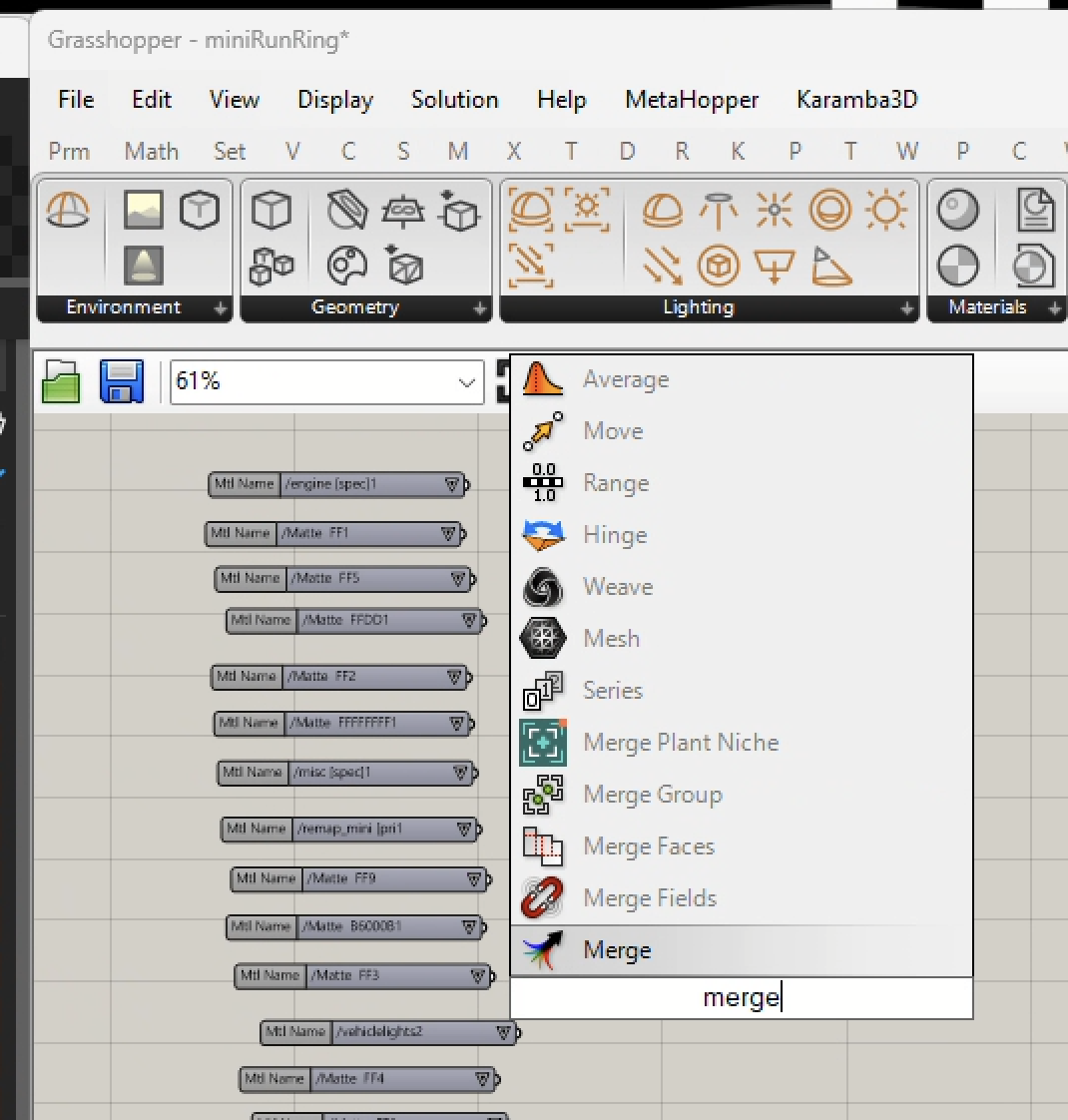The width and height of the screenshot is (1068, 1120).
Task: Click the cube icon in Geometry panel
Action: (271, 210)
